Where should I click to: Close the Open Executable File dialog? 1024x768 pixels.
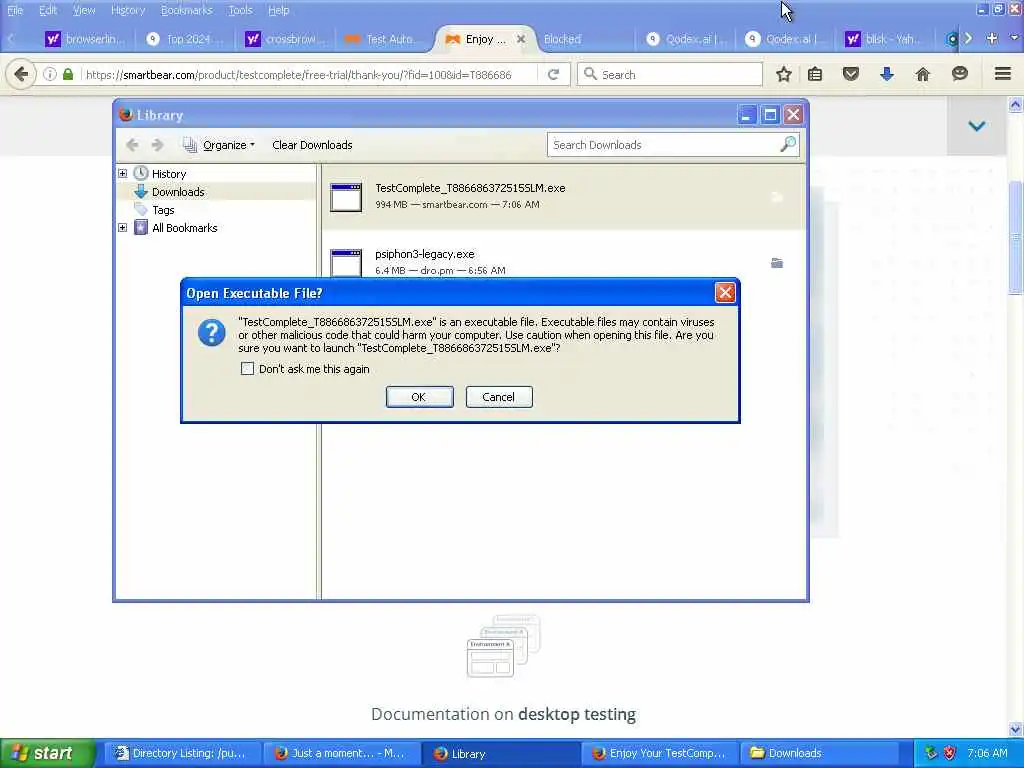click(725, 293)
